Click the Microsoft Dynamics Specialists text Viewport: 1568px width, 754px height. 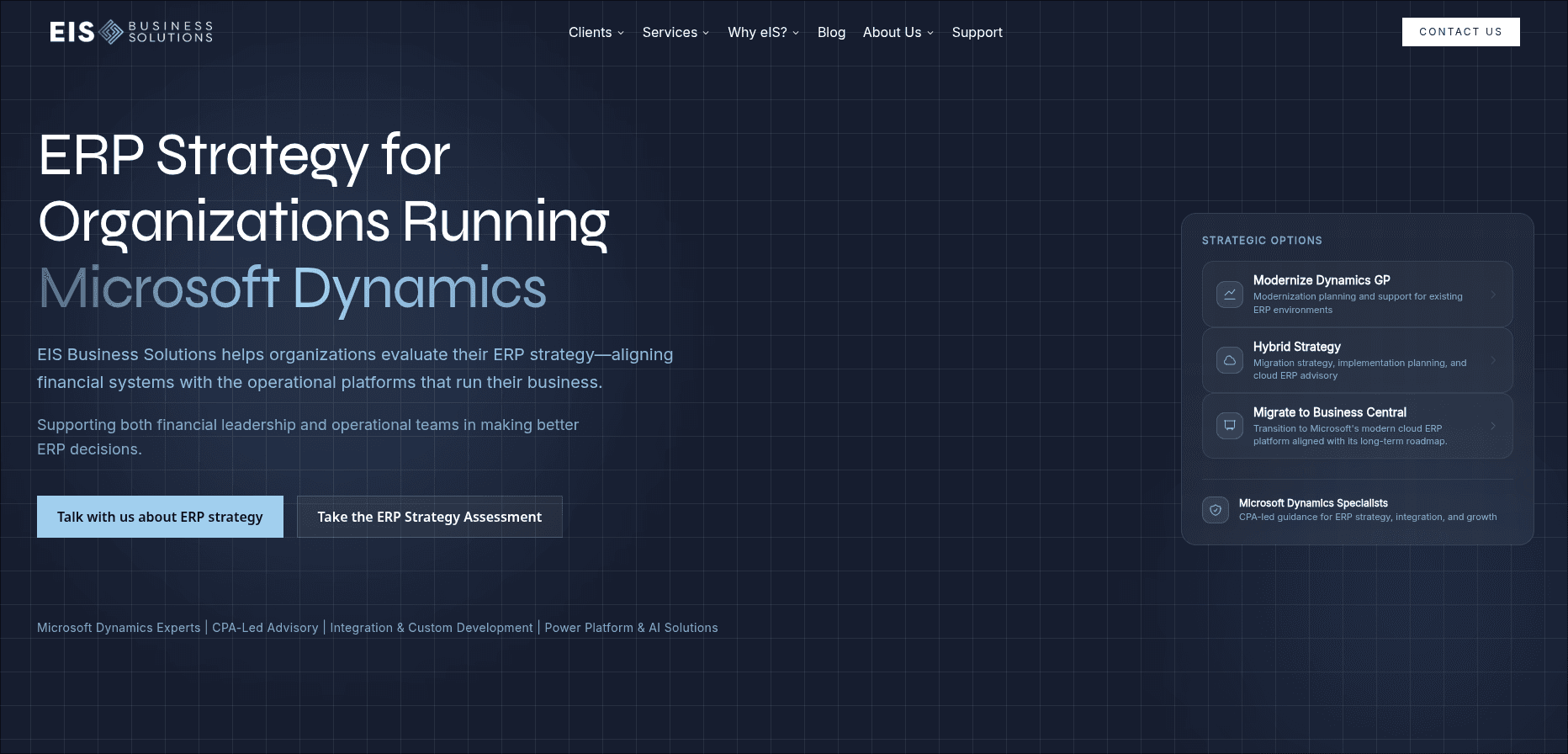(1312, 503)
